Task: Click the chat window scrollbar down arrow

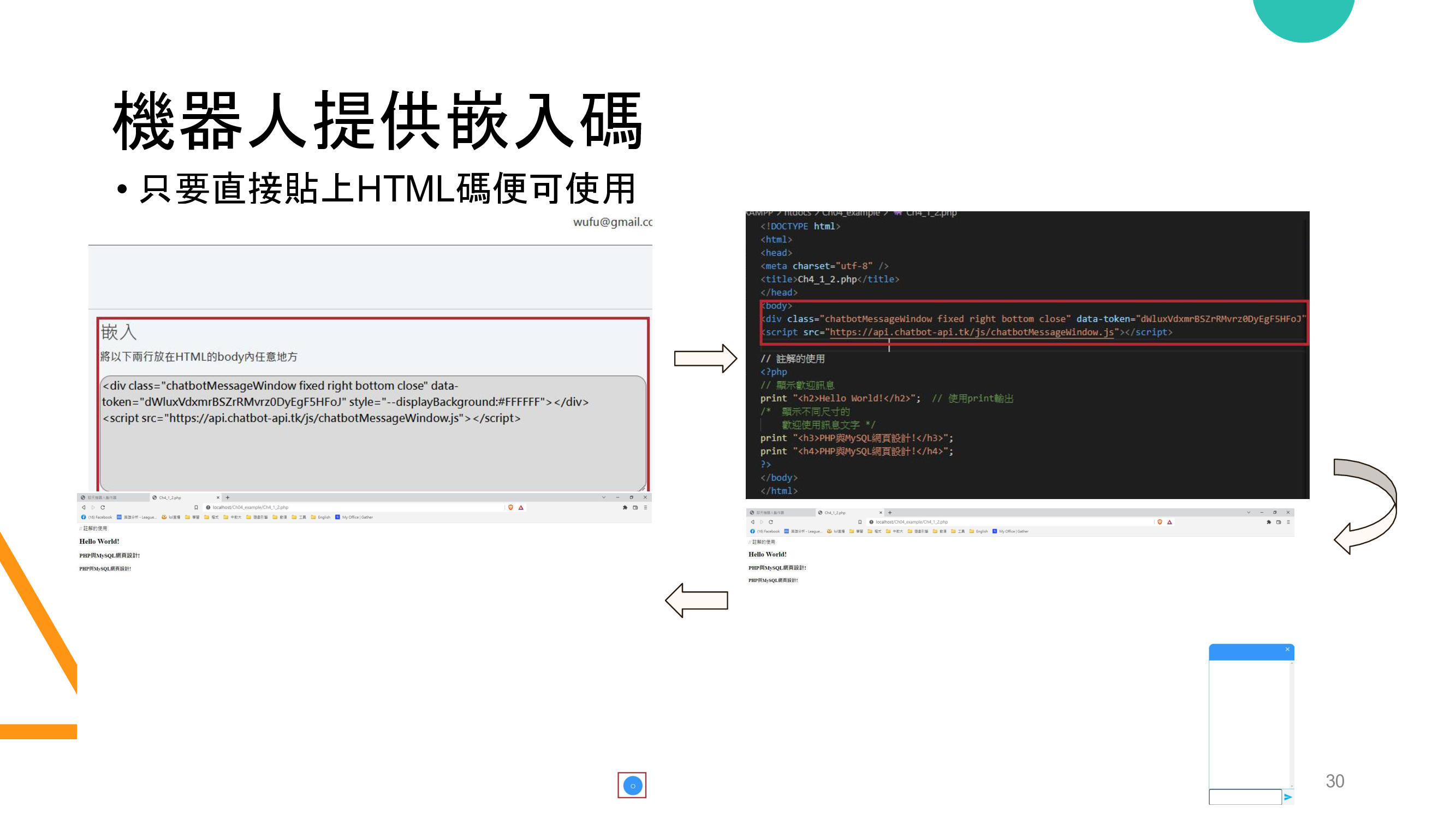Action: [1292, 786]
